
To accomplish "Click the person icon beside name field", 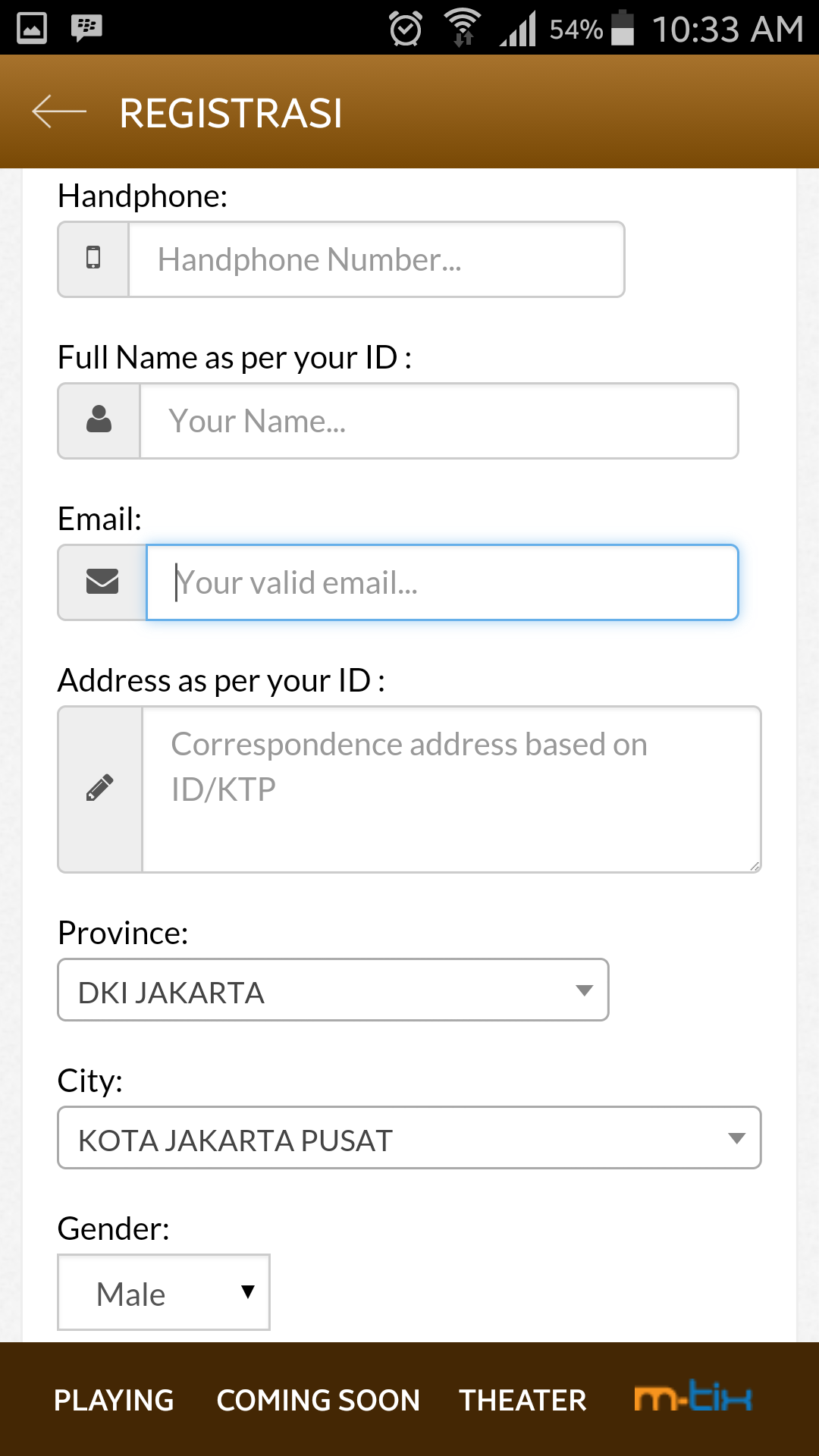I will pos(99,420).
